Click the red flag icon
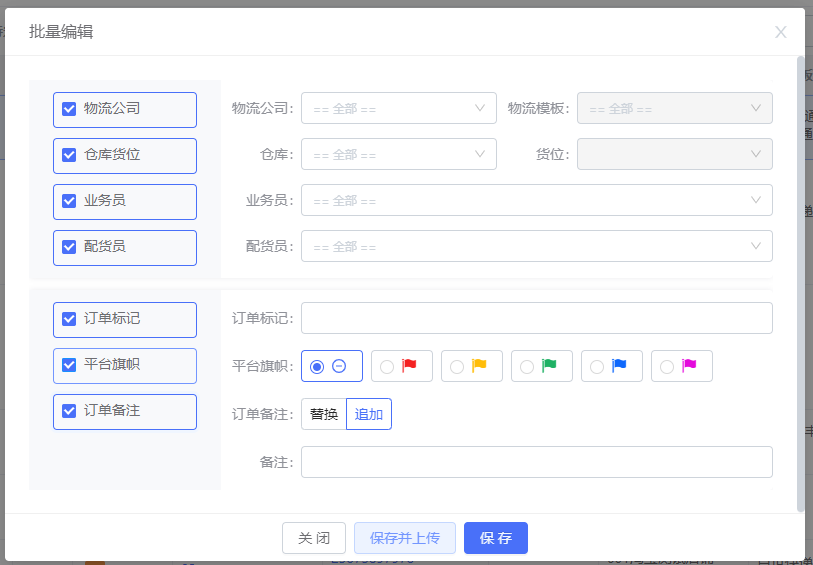The width and height of the screenshot is (813, 565). tap(409, 366)
